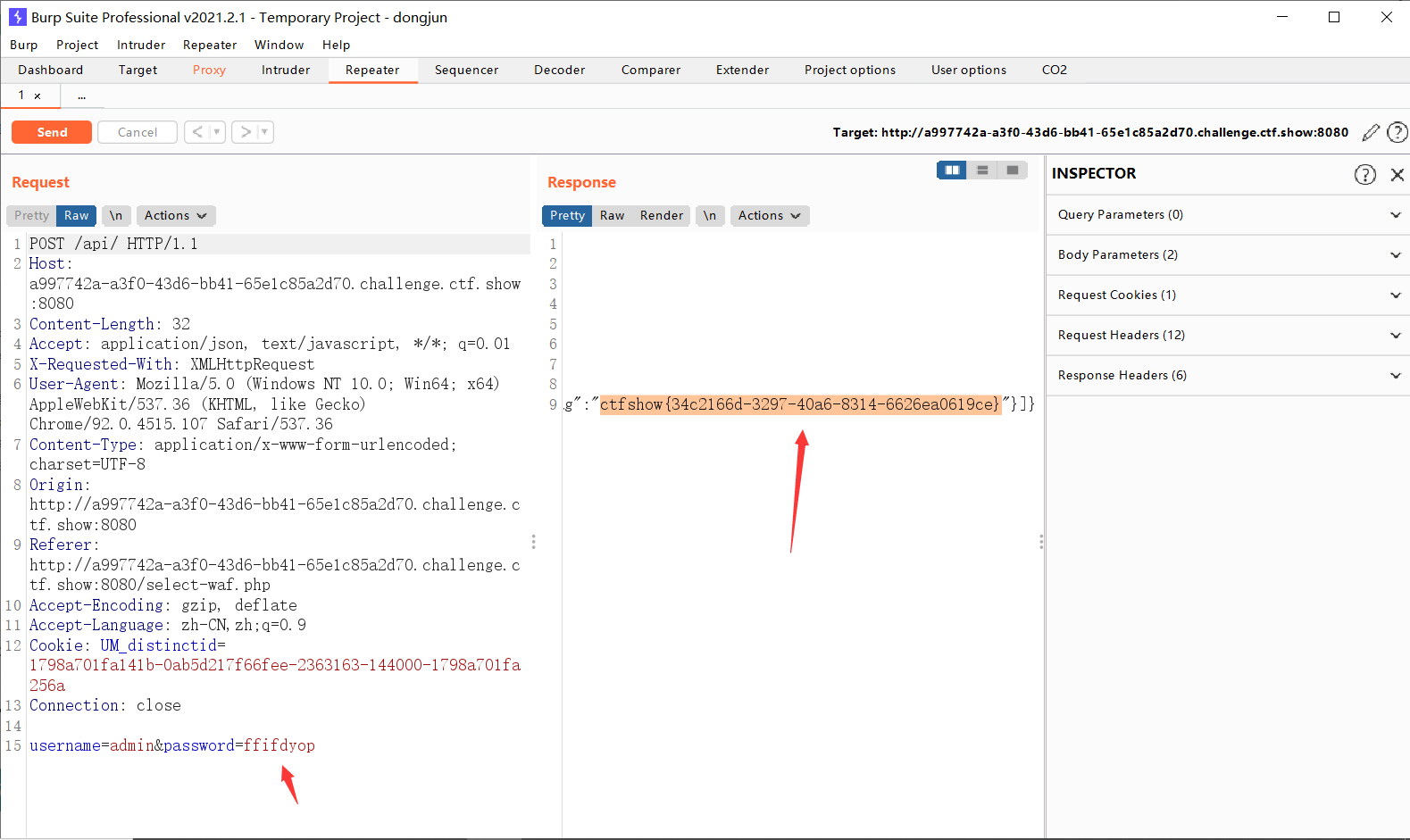Open the Project menu

(77, 45)
